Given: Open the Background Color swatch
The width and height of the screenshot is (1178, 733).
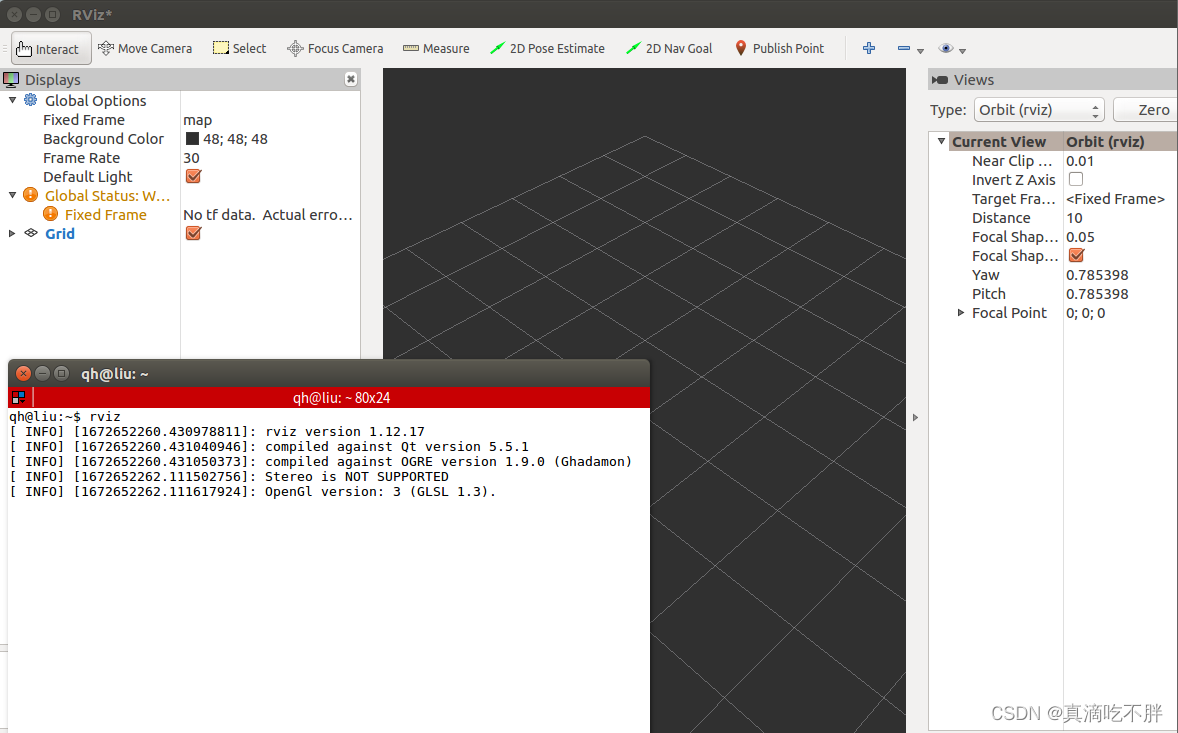Looking at the screenshot, I should 192,138.
